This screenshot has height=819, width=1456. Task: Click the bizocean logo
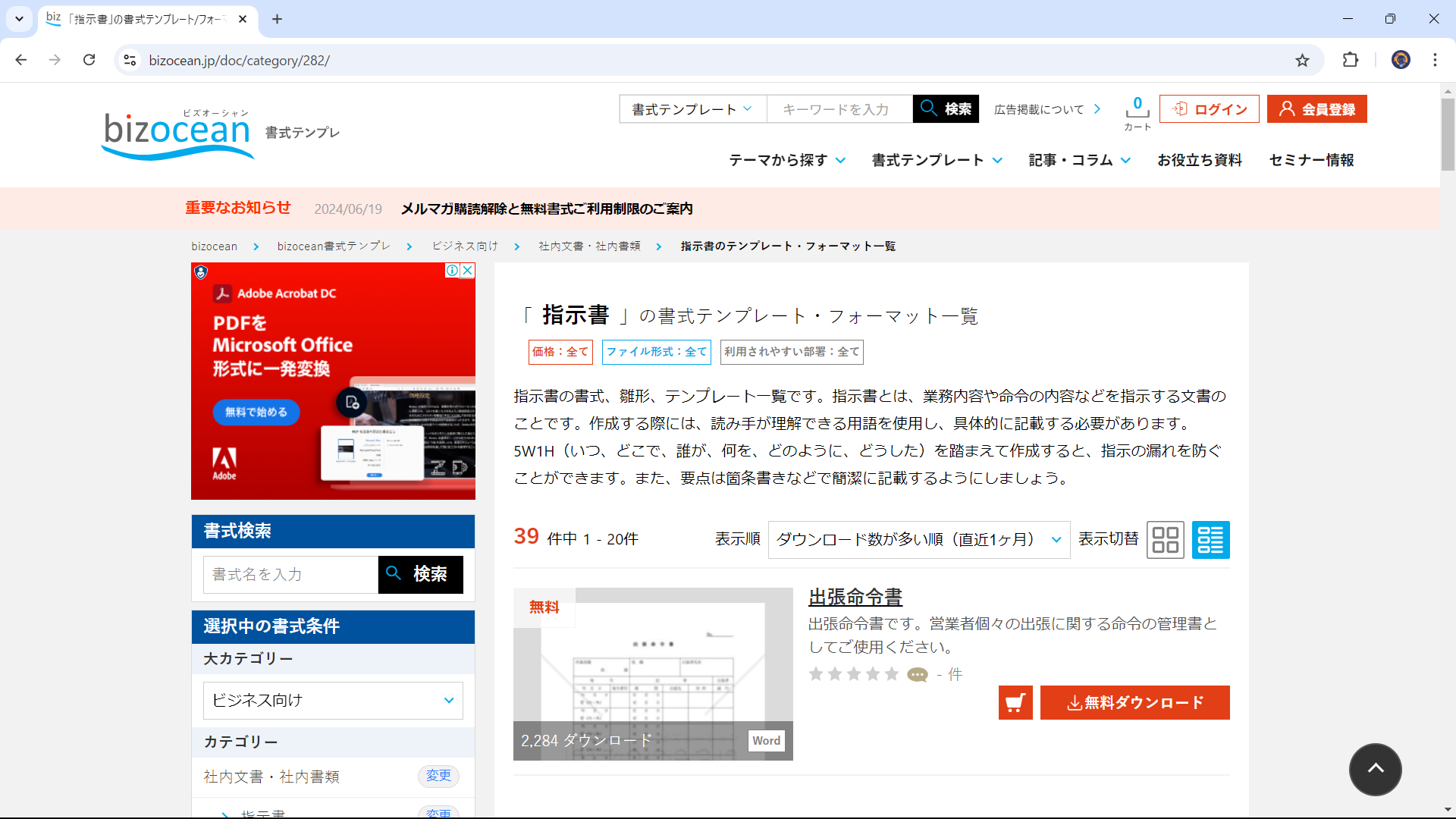click(x=178, y=133)
